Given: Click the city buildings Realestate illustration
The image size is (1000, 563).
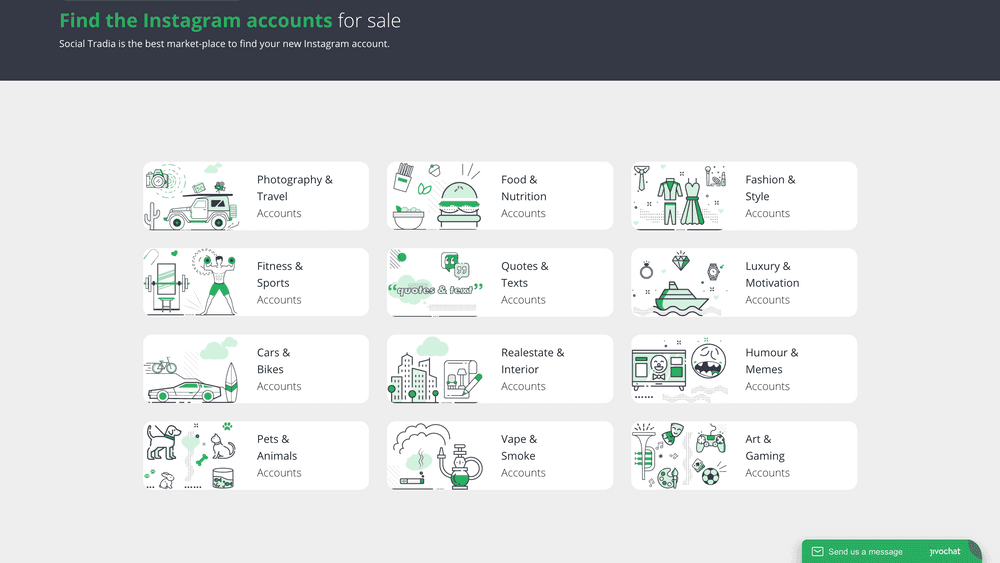Looking at the screenshot, I should tap(436, 370).
